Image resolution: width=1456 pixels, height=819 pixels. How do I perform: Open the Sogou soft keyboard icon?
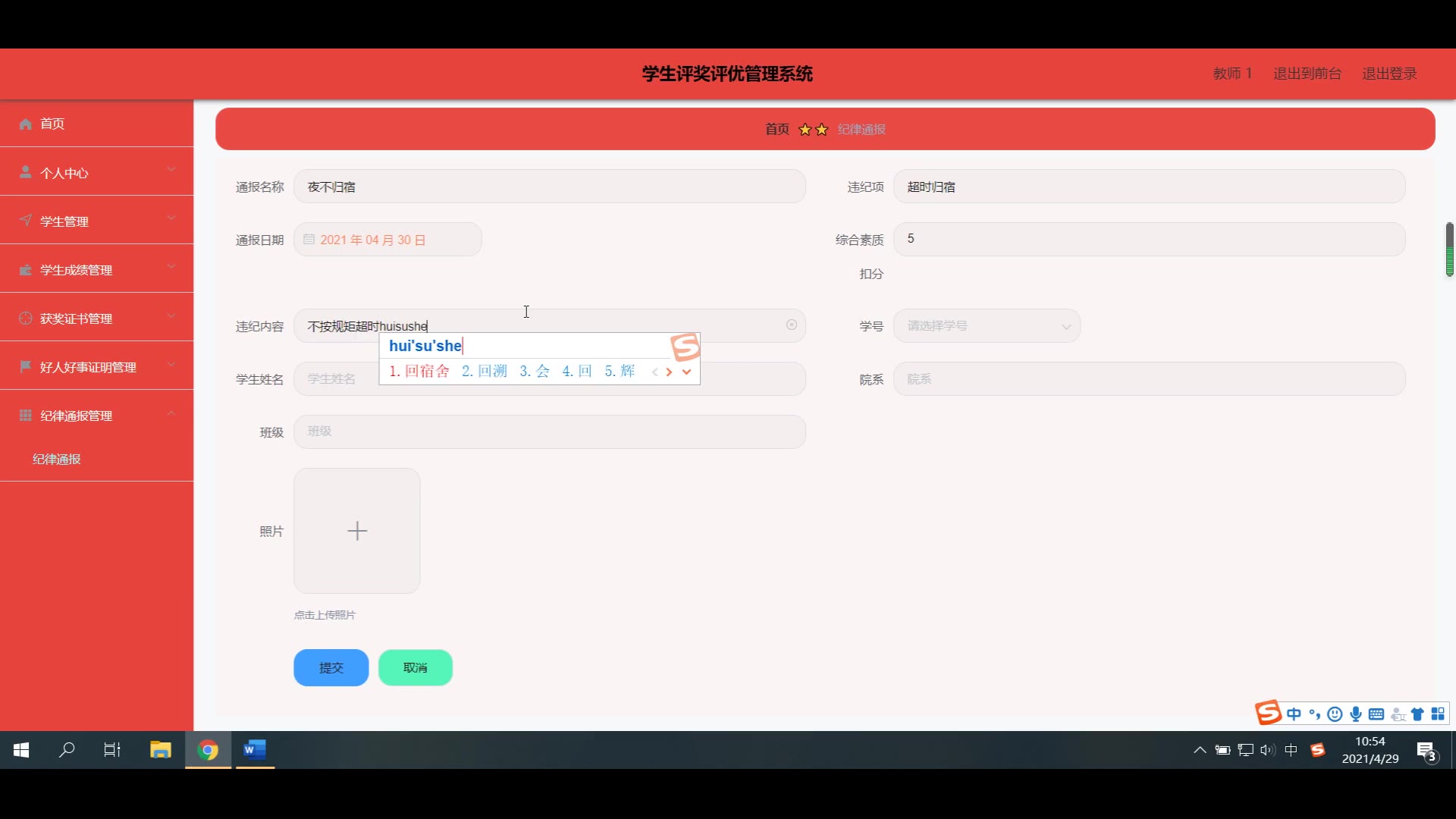(1376, 714)
